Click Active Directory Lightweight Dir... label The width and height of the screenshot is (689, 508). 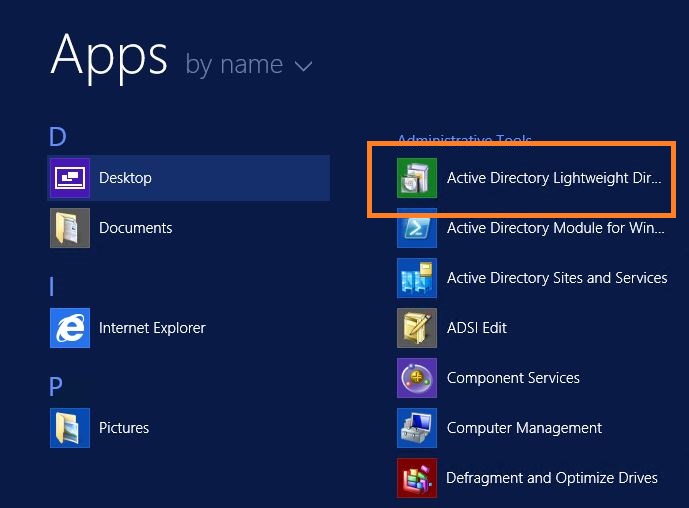554,178
